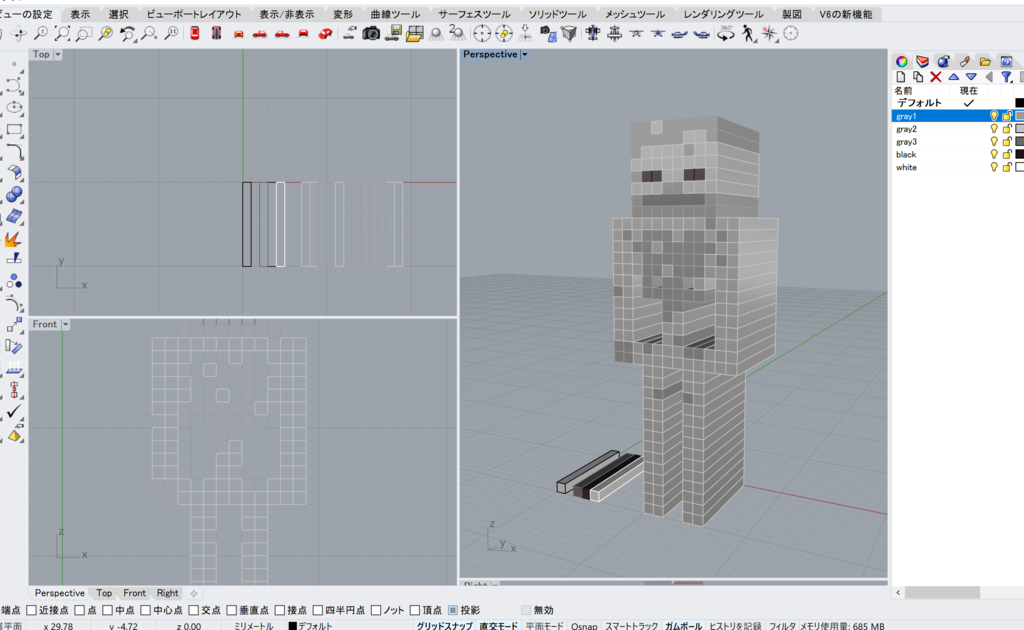
Task: Click ヒストリを記録 in status bar
Action: click(735, 625)
